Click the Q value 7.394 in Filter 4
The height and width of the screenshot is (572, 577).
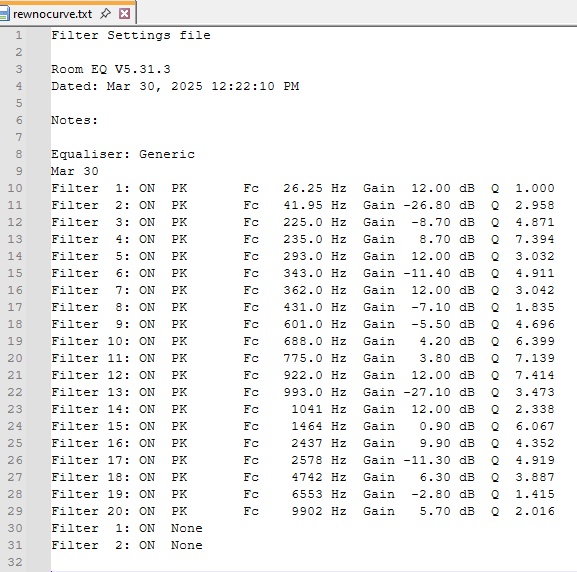click(535, 239)
